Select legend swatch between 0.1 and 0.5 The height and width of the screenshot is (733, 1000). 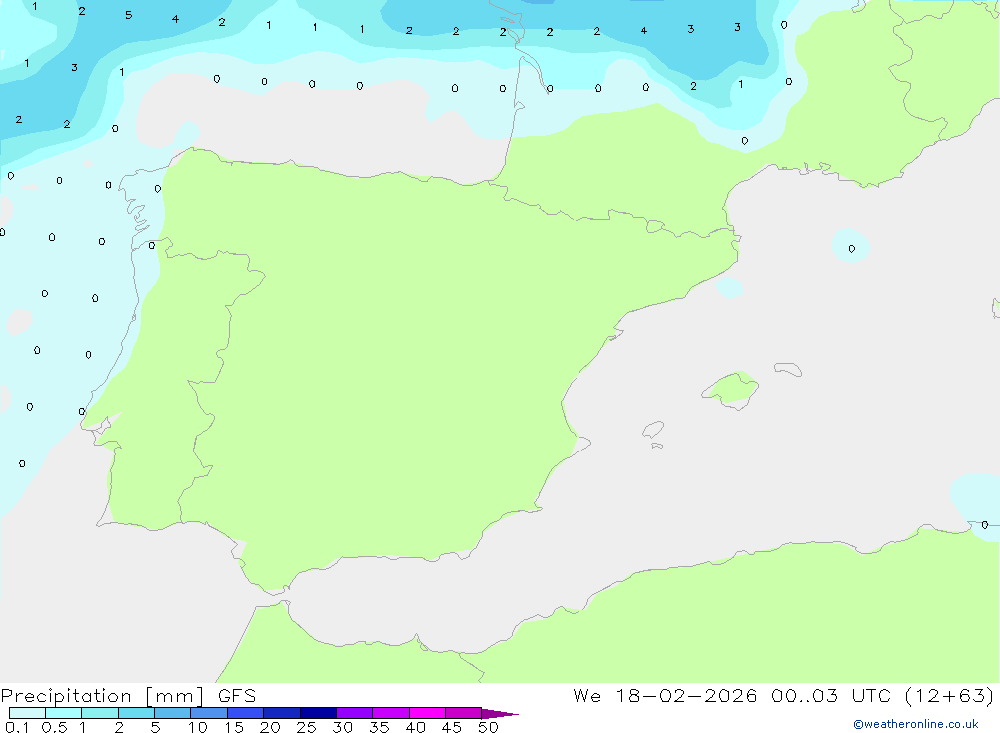(27, 713)
